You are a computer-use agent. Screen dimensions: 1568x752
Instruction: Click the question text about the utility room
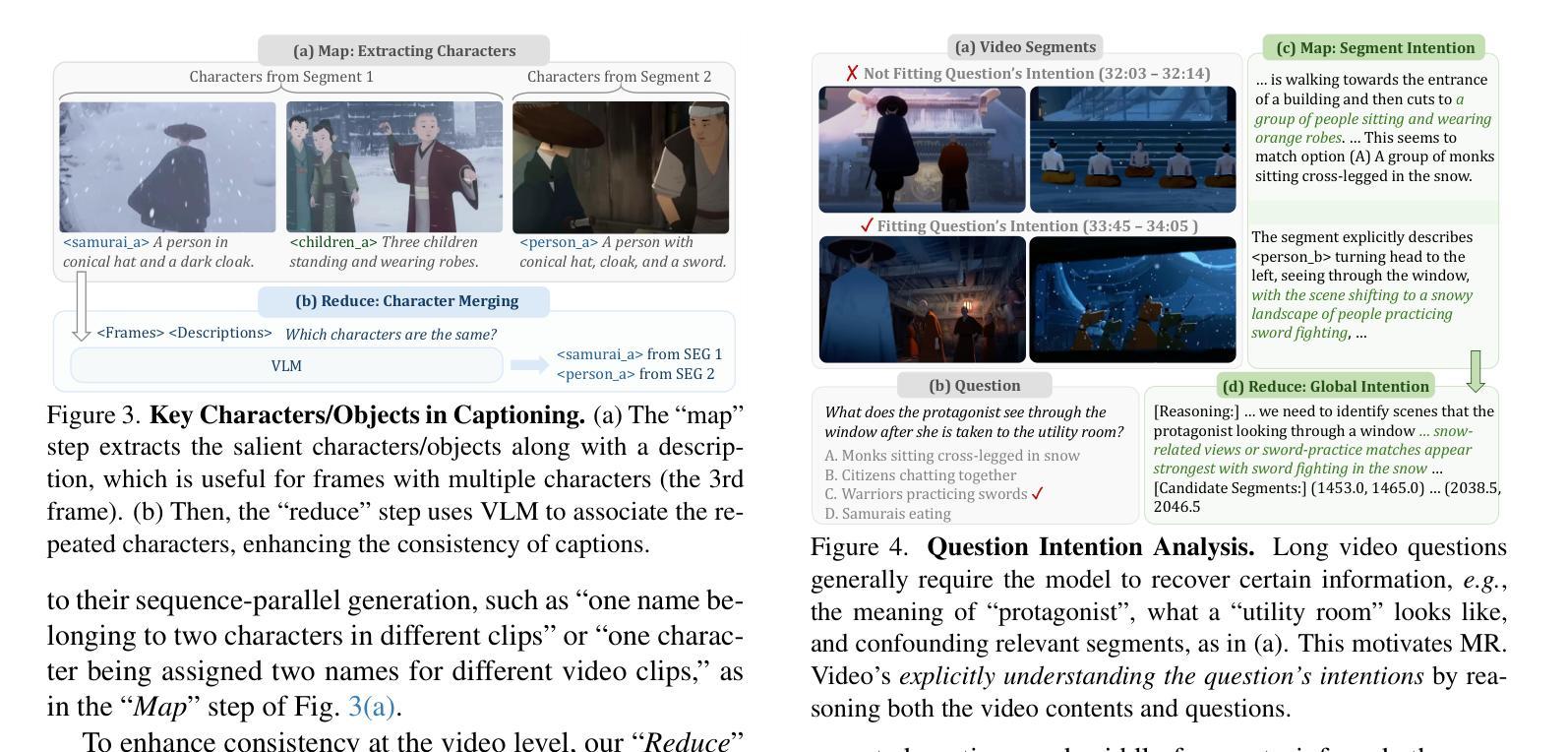974,422
